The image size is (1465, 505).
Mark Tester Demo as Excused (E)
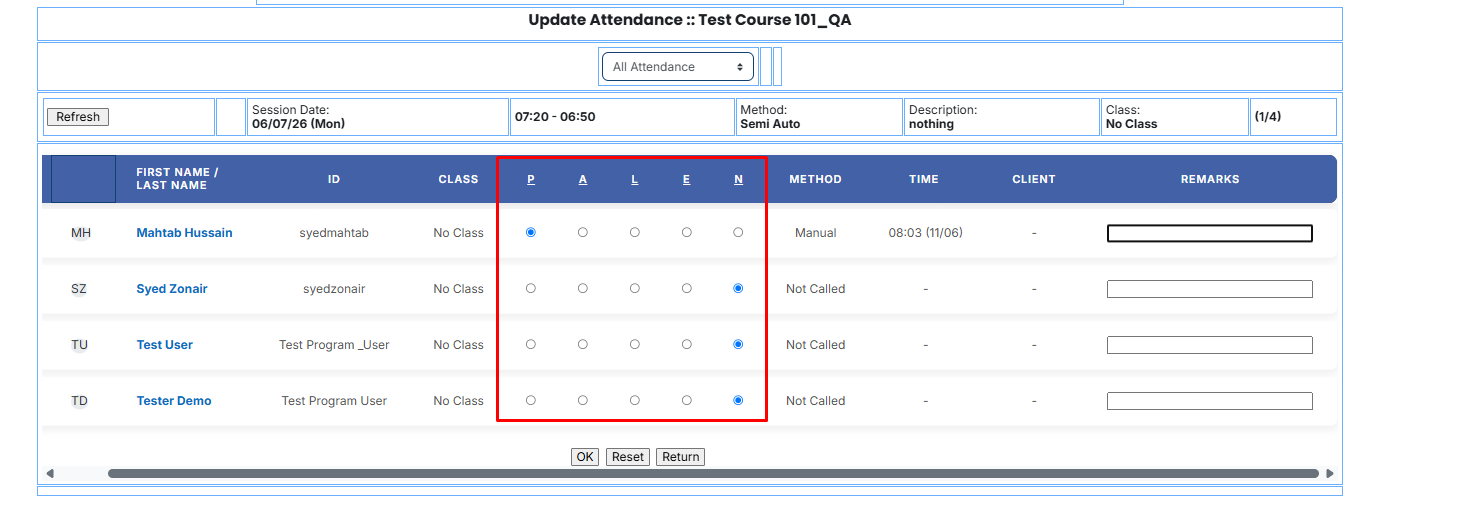(x=687, y=400)
